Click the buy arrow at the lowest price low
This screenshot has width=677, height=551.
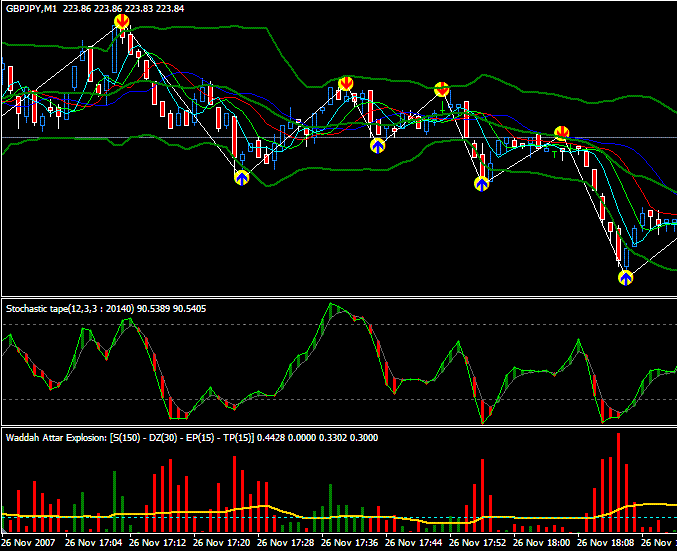pos(626,278)
